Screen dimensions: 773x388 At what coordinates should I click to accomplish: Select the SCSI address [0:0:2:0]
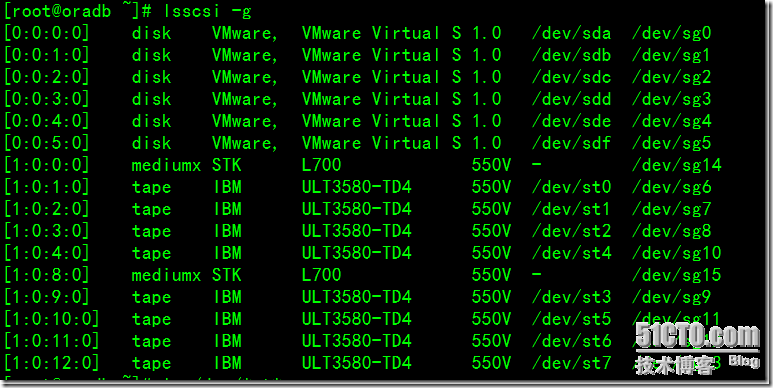pos(46,77)
